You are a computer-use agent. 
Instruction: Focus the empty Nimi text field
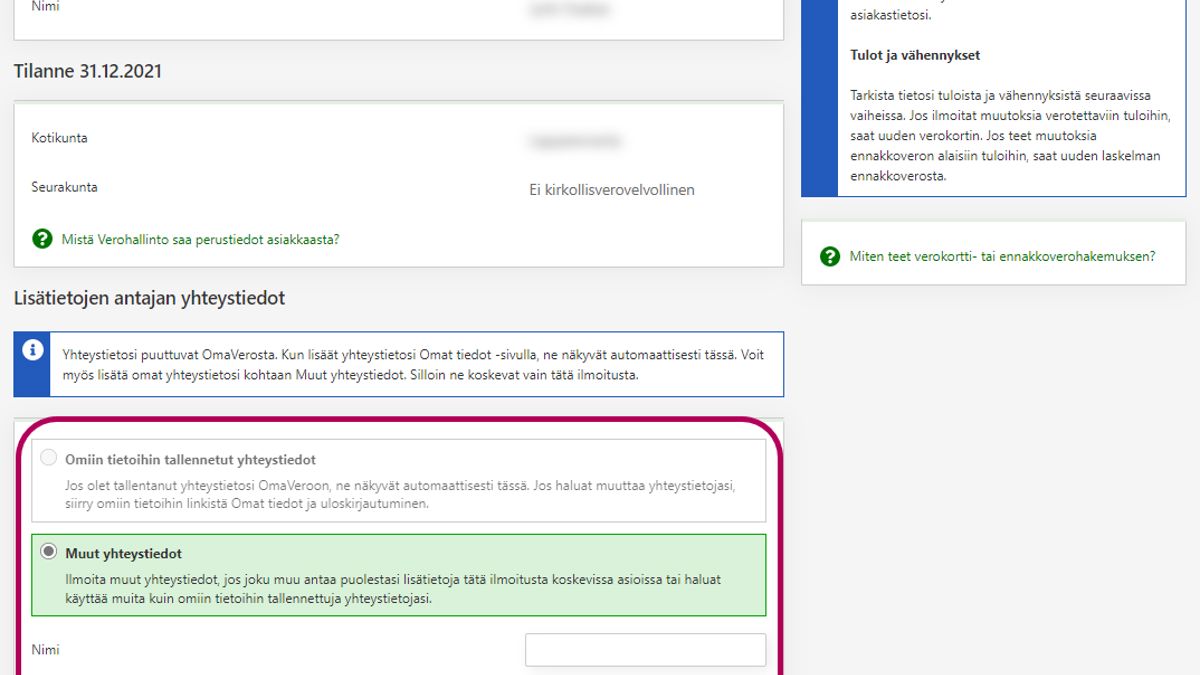pyautogui.click(x=645, y=650)
